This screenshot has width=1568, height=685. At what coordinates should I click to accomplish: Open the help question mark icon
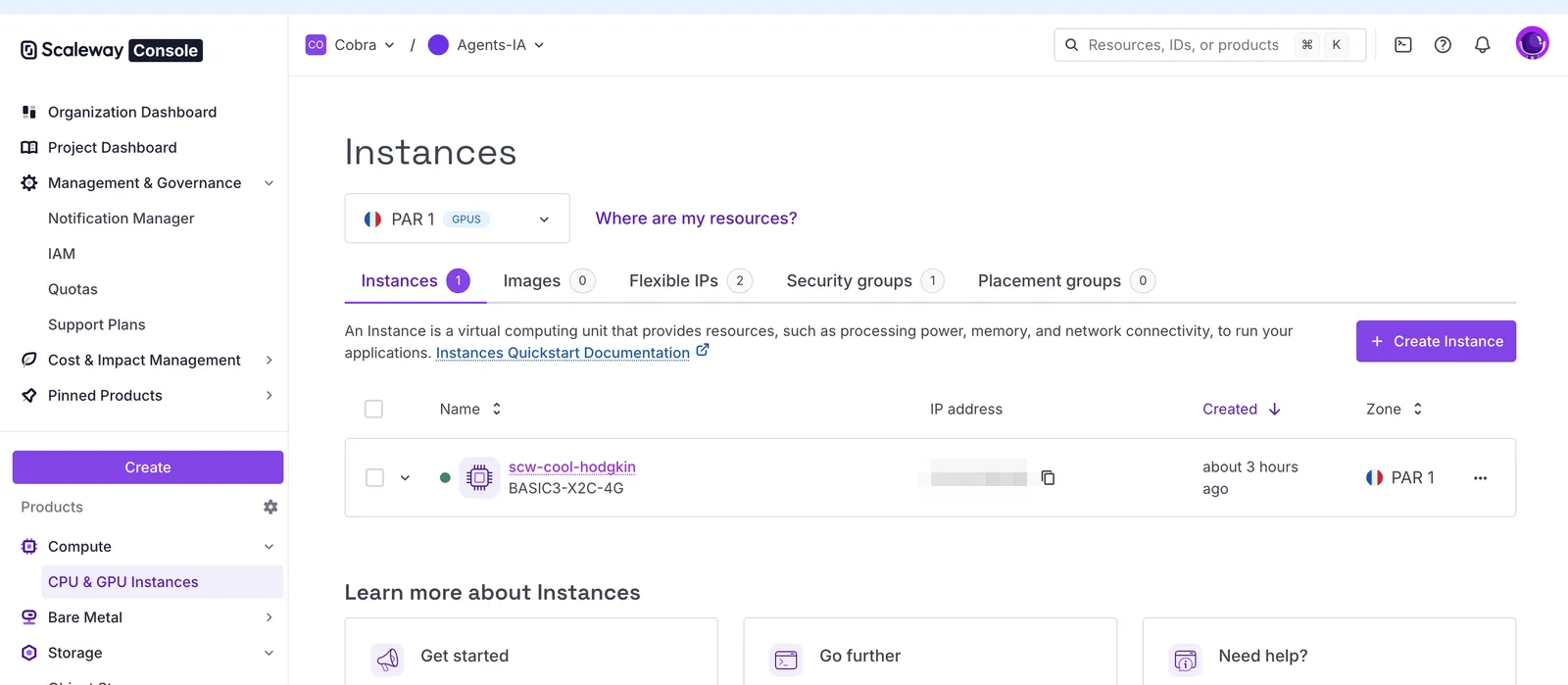(x=1443, y=44)
